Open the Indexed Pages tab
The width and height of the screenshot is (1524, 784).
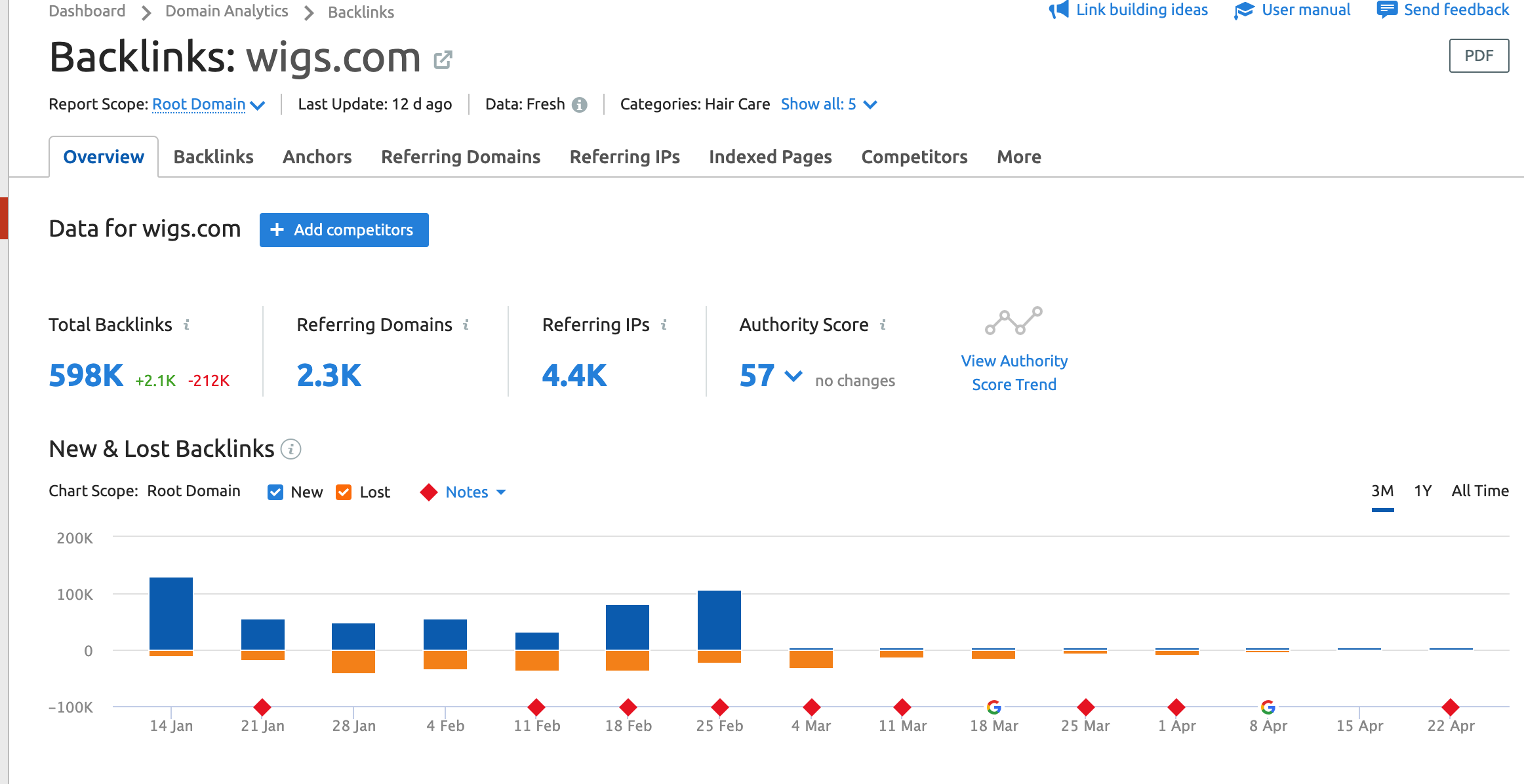(x=770, y=157)
